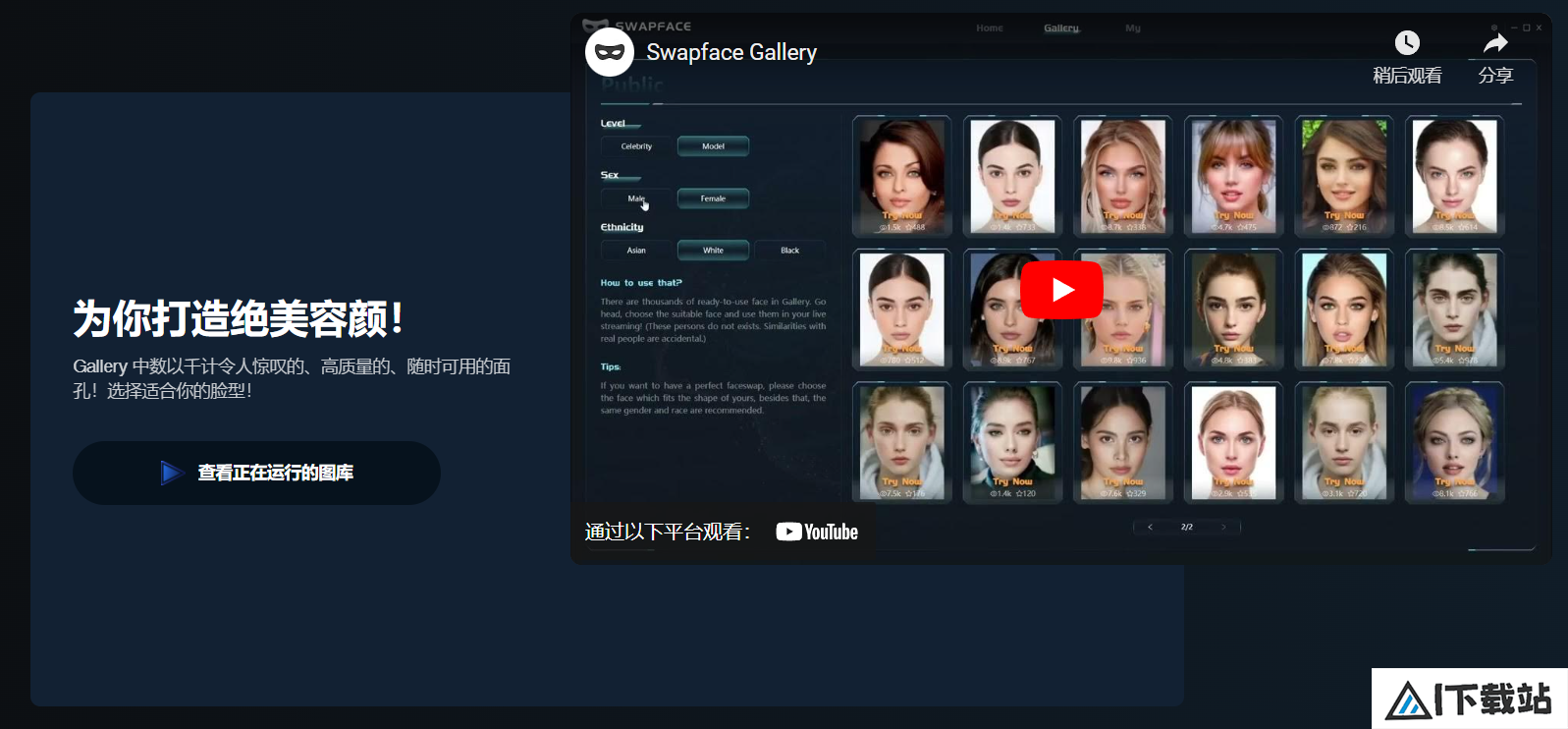Screen dimensions: 1568x729
Task: Click the 通过以下平台观看 label
Action: (668, 532)
